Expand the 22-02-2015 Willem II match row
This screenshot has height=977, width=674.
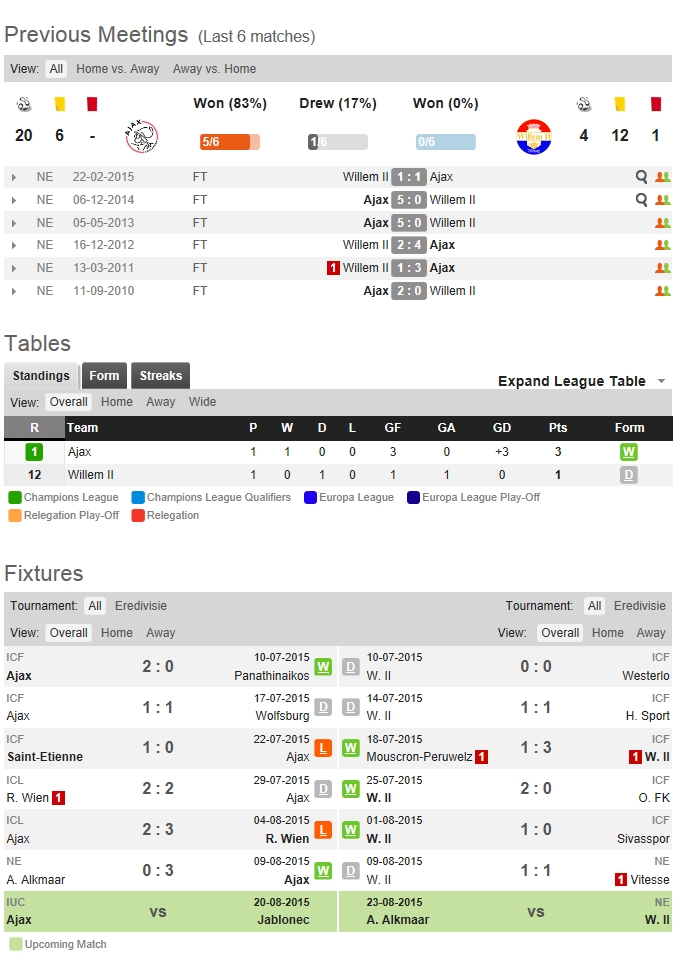14,177
